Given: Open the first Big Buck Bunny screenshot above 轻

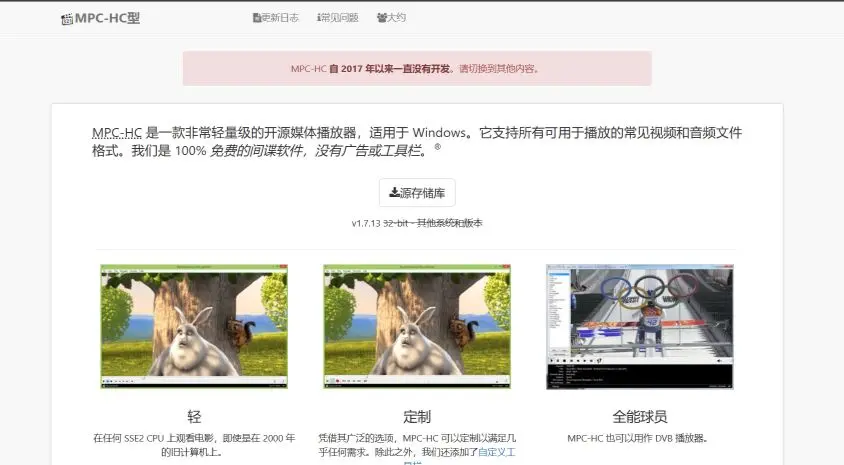Looking at the screenshot, I should pyautogui.click(x=194, y=326).
